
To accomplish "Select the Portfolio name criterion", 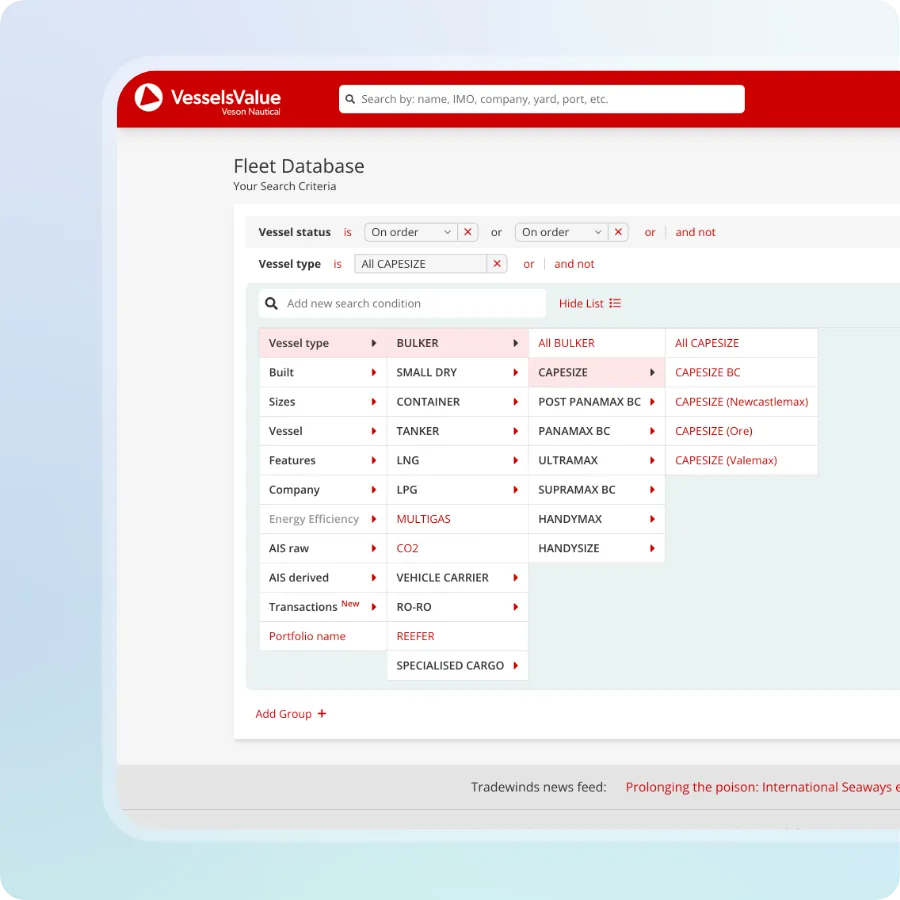I will pyautogui.click(x=307, y=636).
